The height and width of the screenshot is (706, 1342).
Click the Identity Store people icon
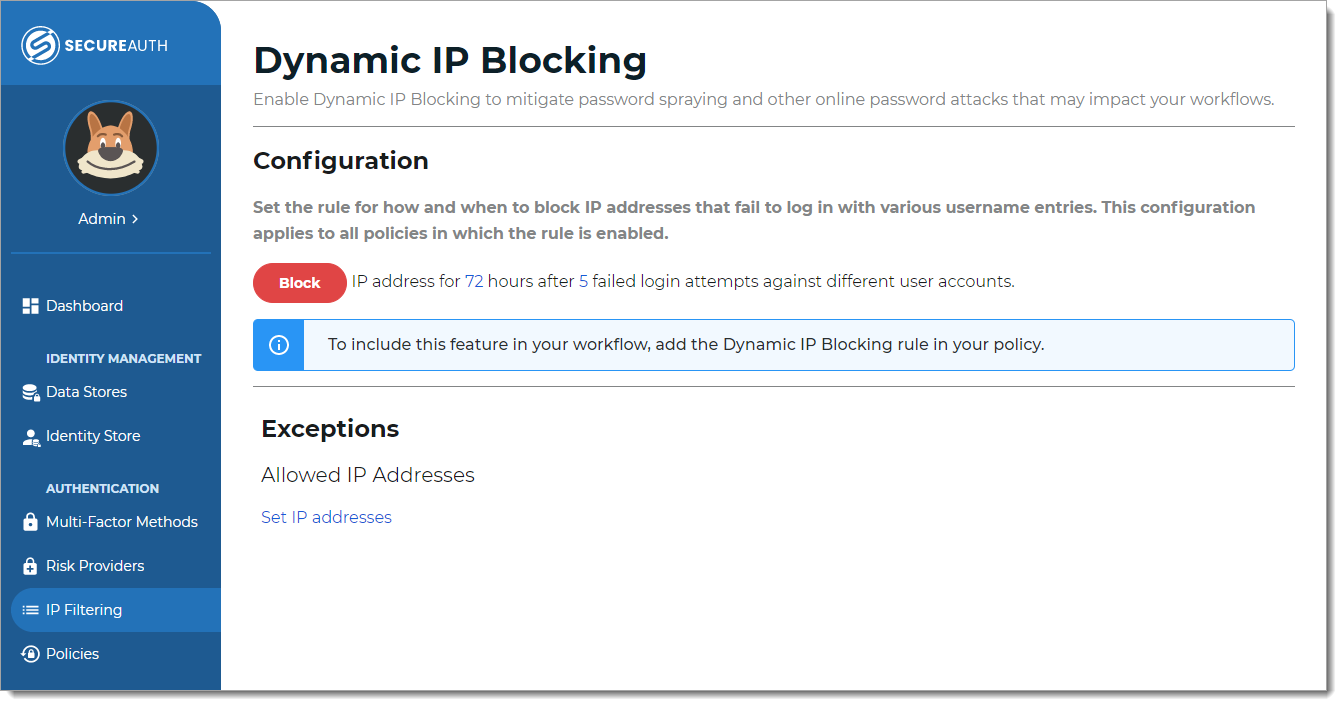(x=29, y=435)
